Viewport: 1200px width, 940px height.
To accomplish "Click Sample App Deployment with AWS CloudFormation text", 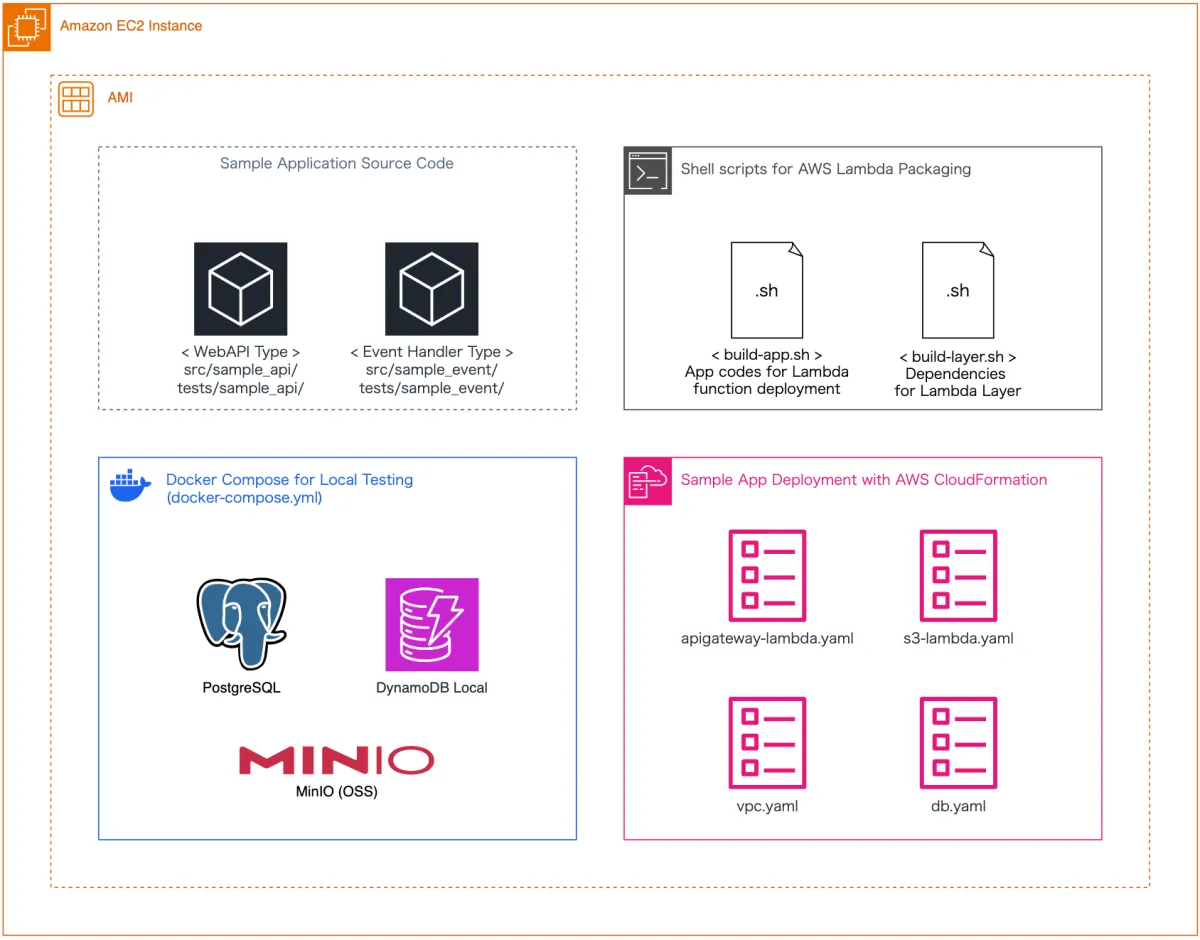I will click(x=863, y=480).
